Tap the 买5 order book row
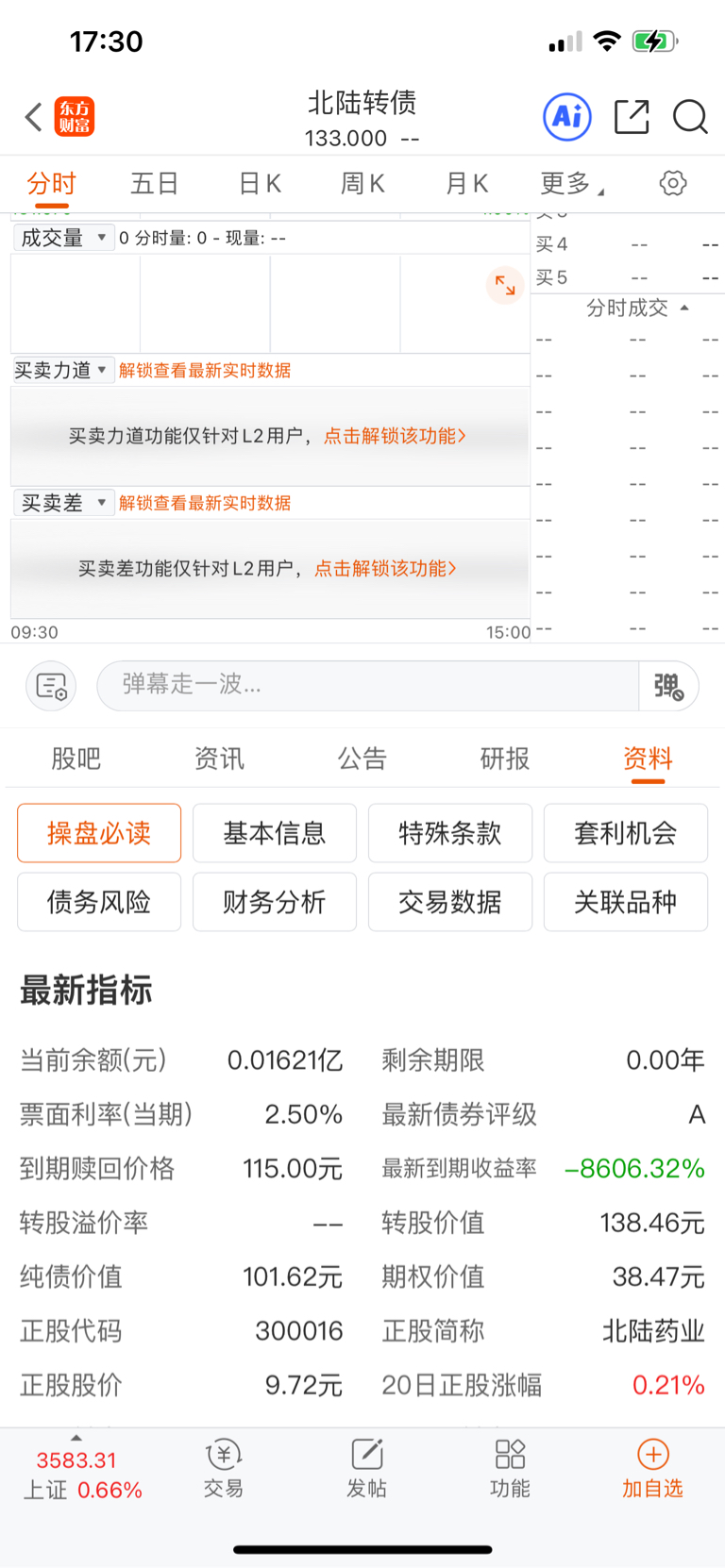Image resolution: width=725 pixels, height=1568 pixels. tap(628, 277)
